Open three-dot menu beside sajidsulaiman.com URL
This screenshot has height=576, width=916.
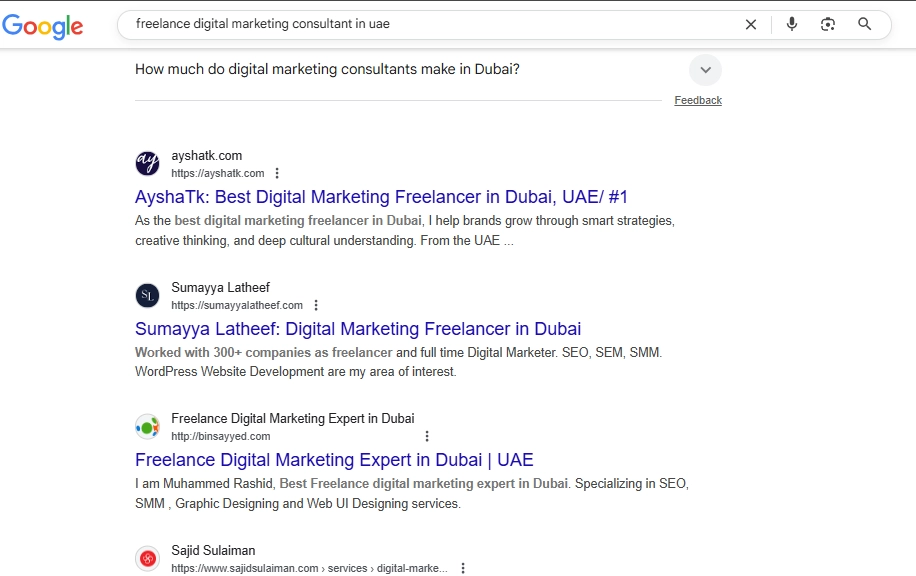click(463, 568)
